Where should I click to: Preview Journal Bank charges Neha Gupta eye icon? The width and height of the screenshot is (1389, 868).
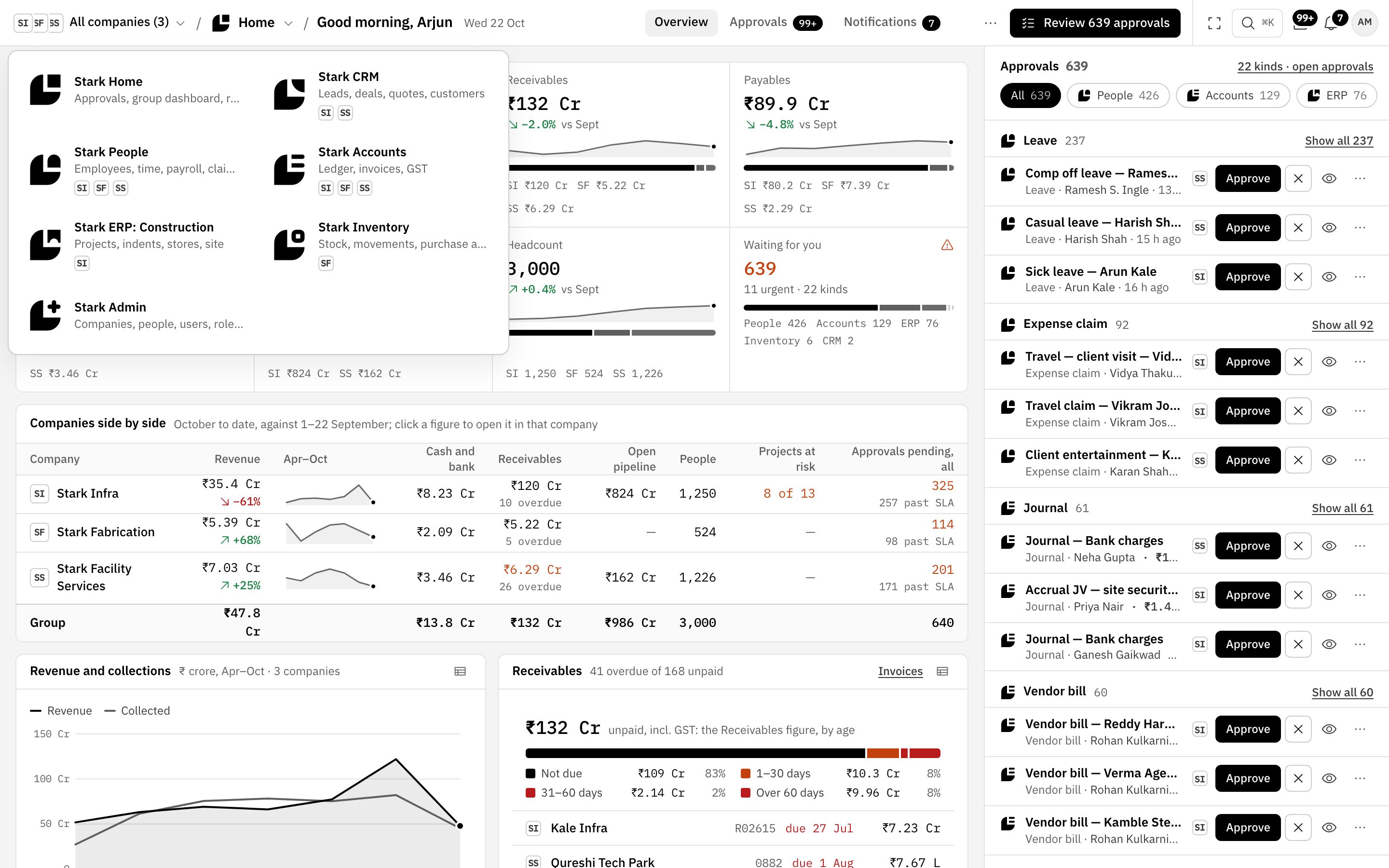tap(1329, 546)
